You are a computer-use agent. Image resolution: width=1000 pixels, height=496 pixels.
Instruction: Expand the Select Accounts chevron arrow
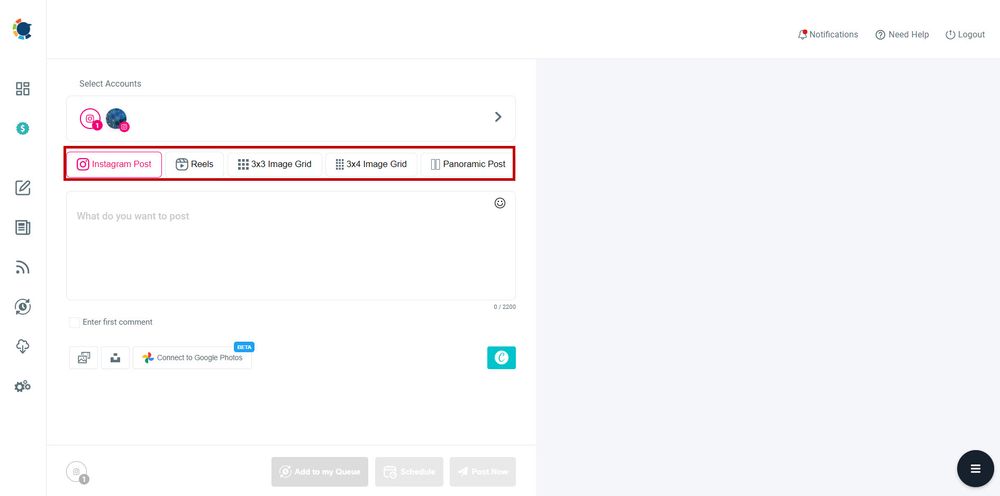(x=498, y=117)
